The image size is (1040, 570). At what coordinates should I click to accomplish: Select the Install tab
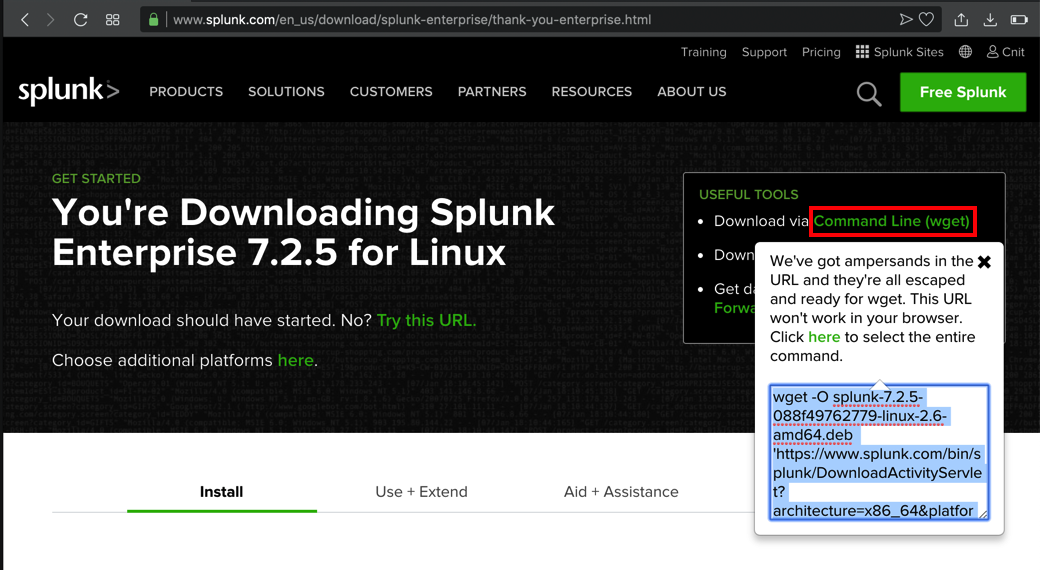coord(222,492)
